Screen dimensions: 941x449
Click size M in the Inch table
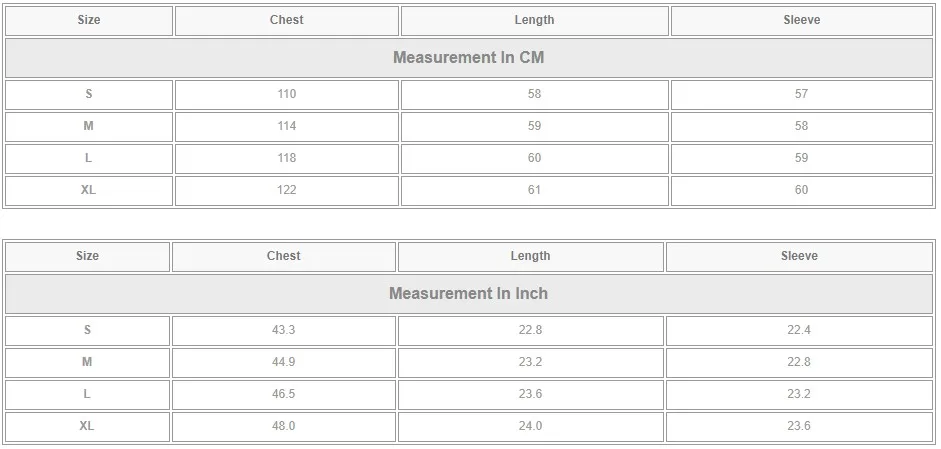tap(87, 362)
